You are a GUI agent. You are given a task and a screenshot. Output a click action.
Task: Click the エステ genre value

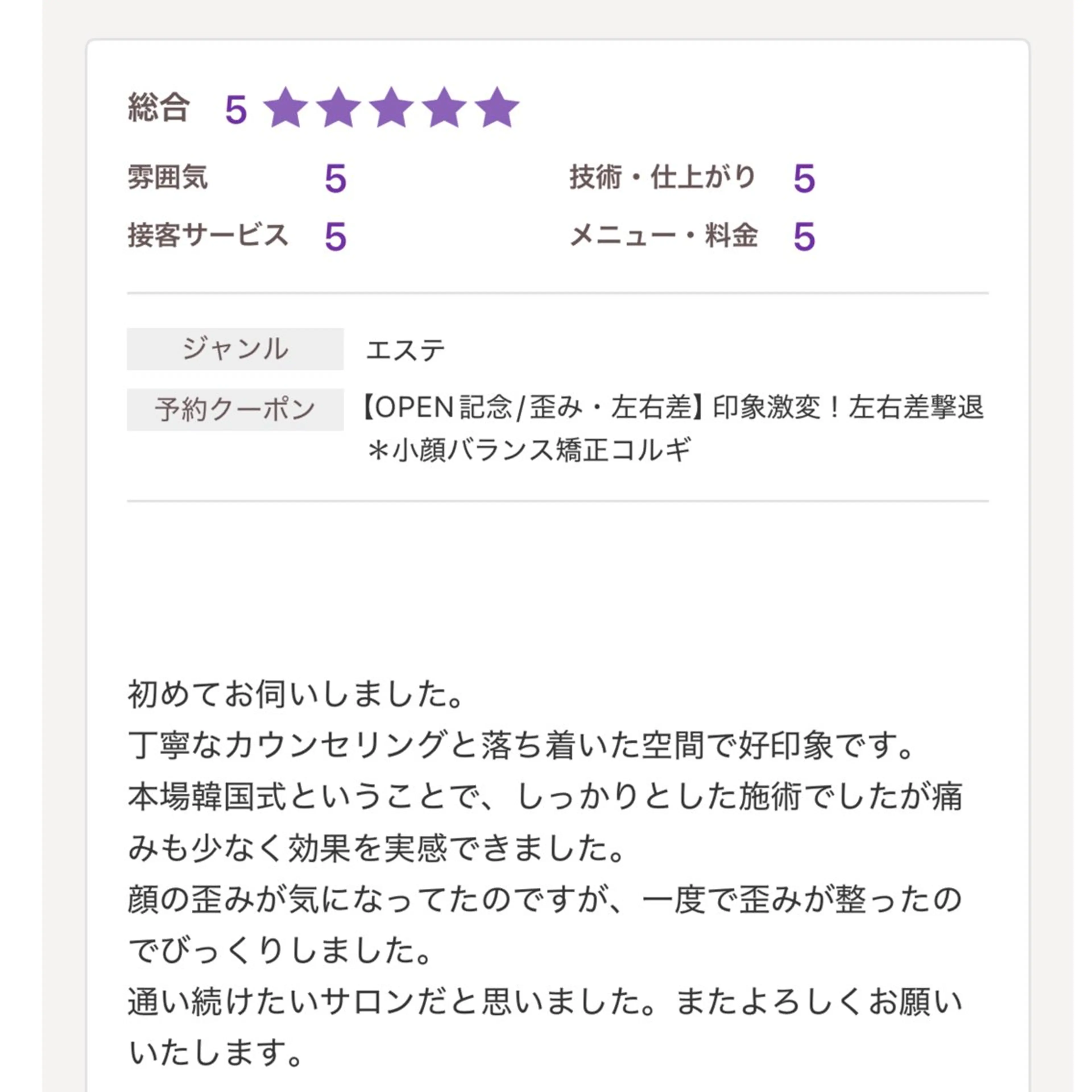pos(405,350)
